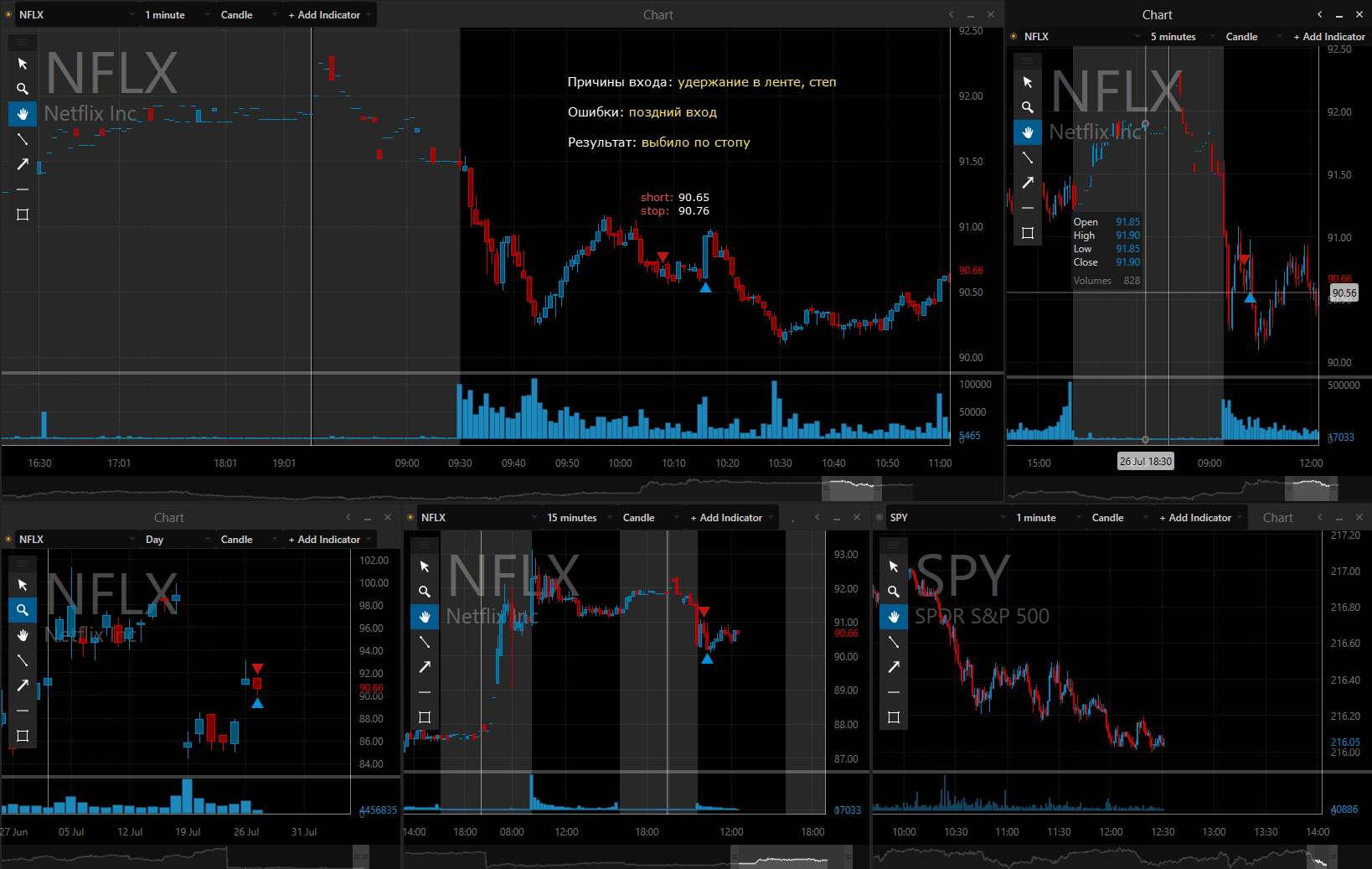
Task: Open the 1 minute timeframe dropdown for NFLX
Action: point(178,15)
